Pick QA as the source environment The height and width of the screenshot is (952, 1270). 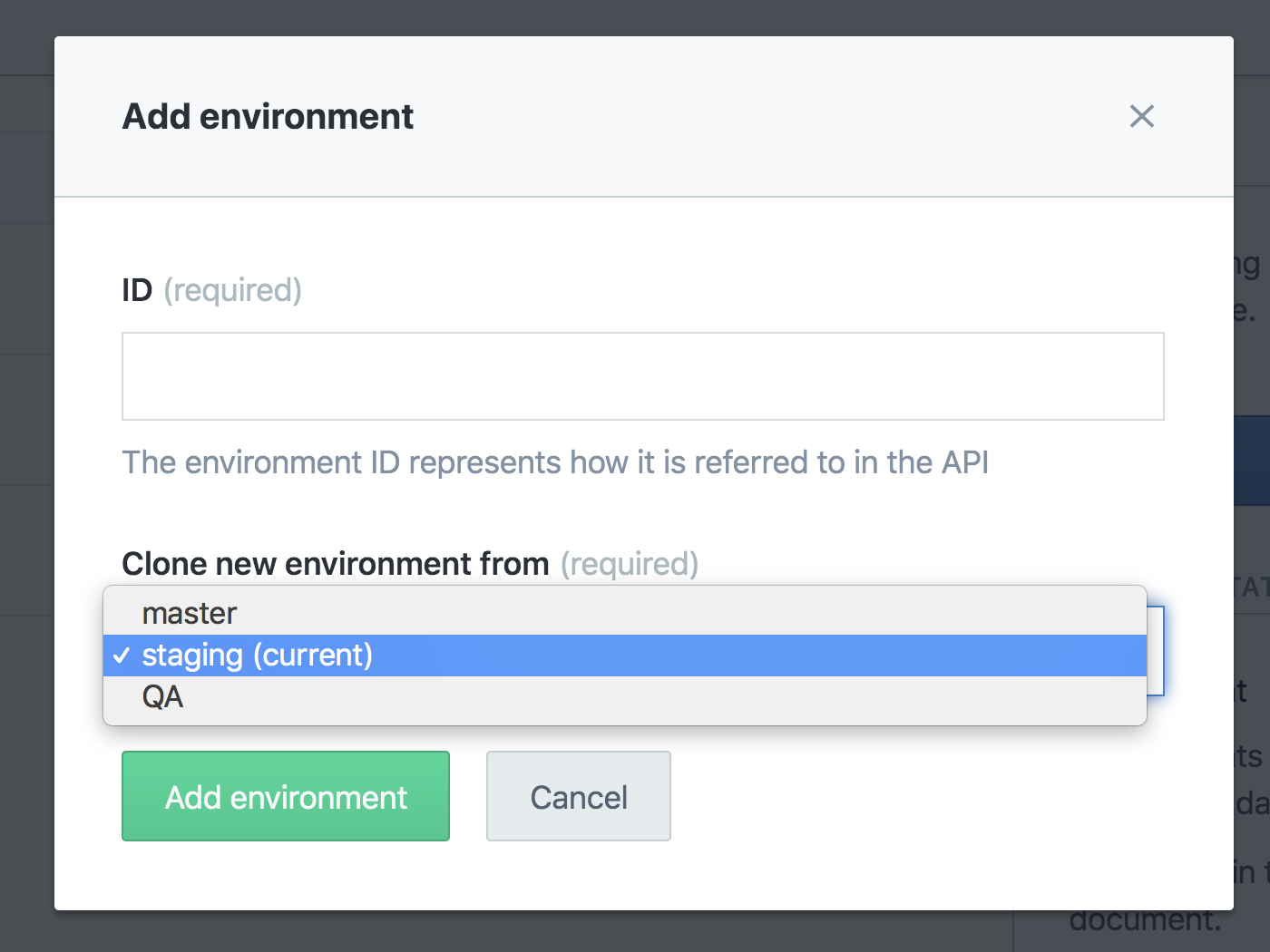pyautogui.click(x=163, y=697)
